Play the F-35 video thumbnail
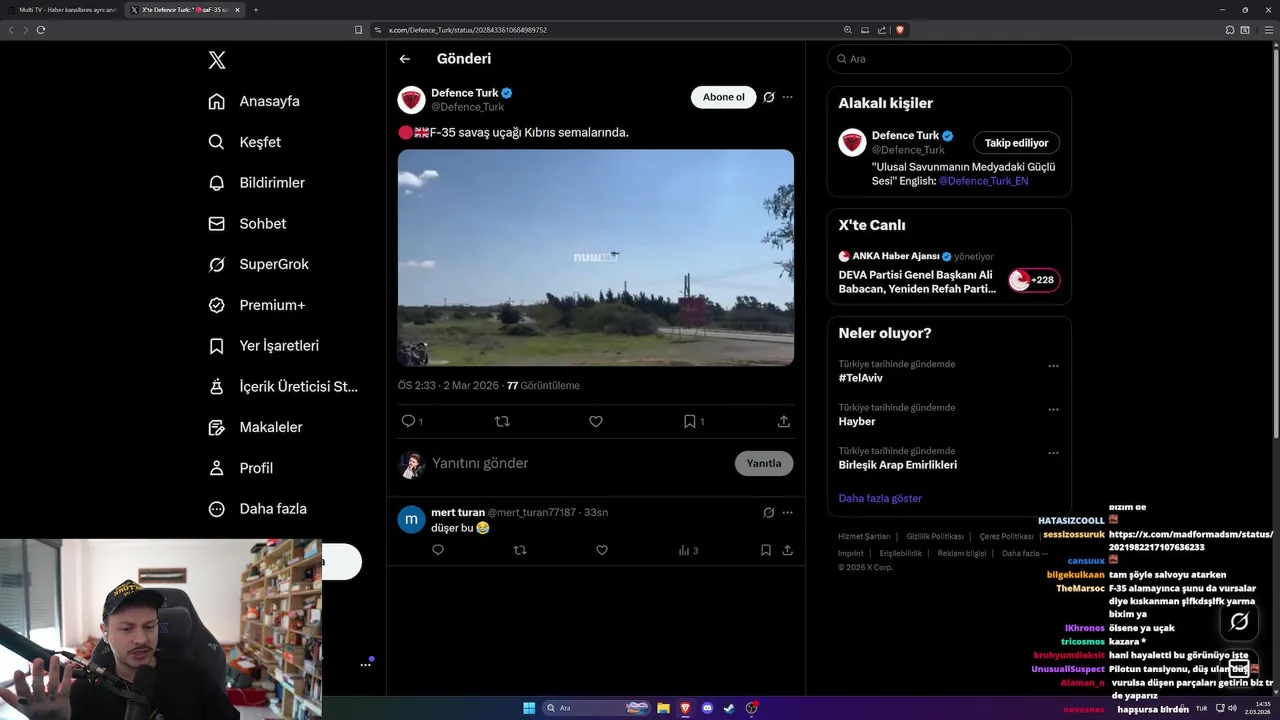 pyautogui.click(x=596, y=258)
